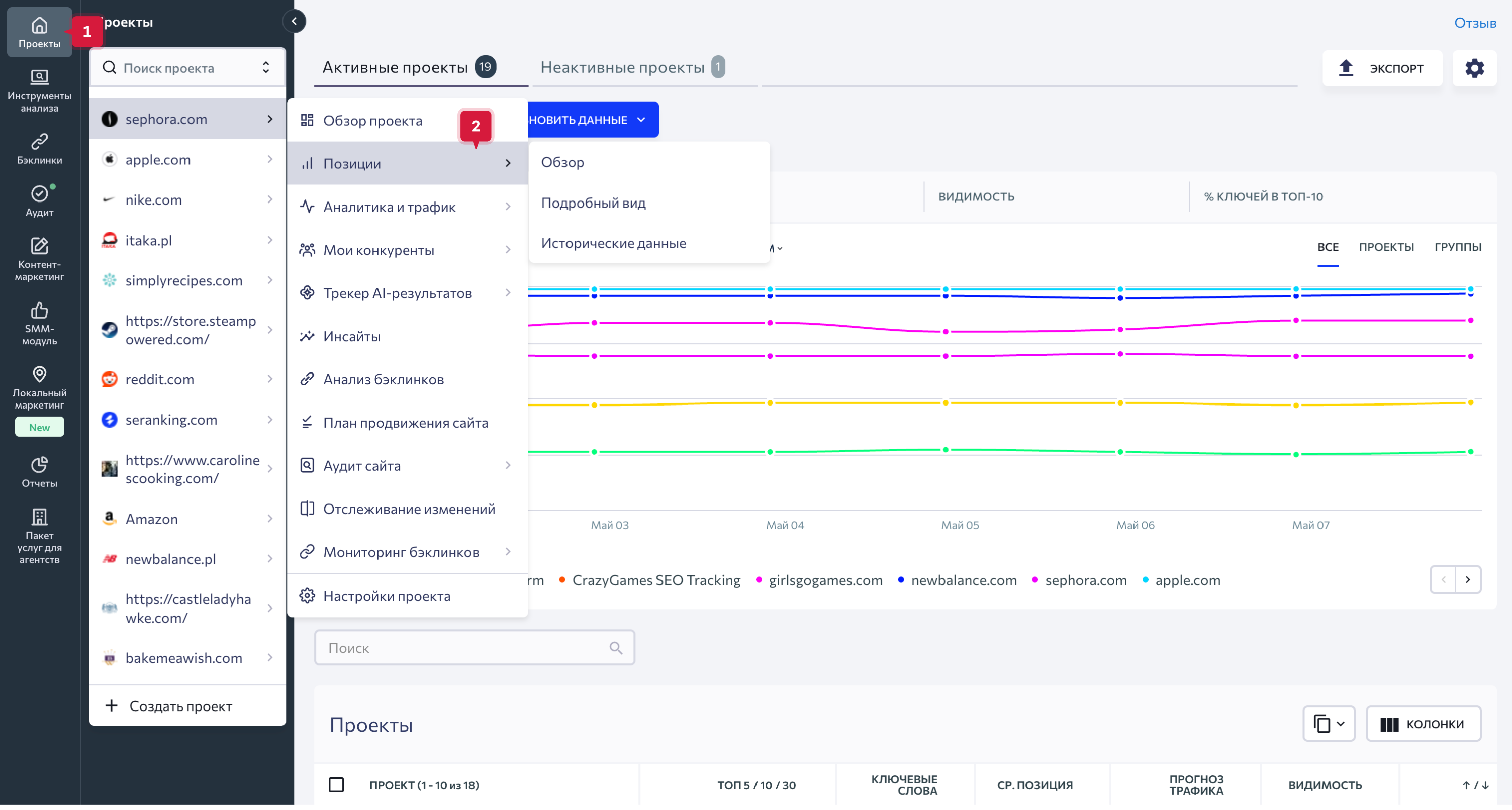Open settings with the gear icon
The image size is (1512, 810).
pos(1474,68)
